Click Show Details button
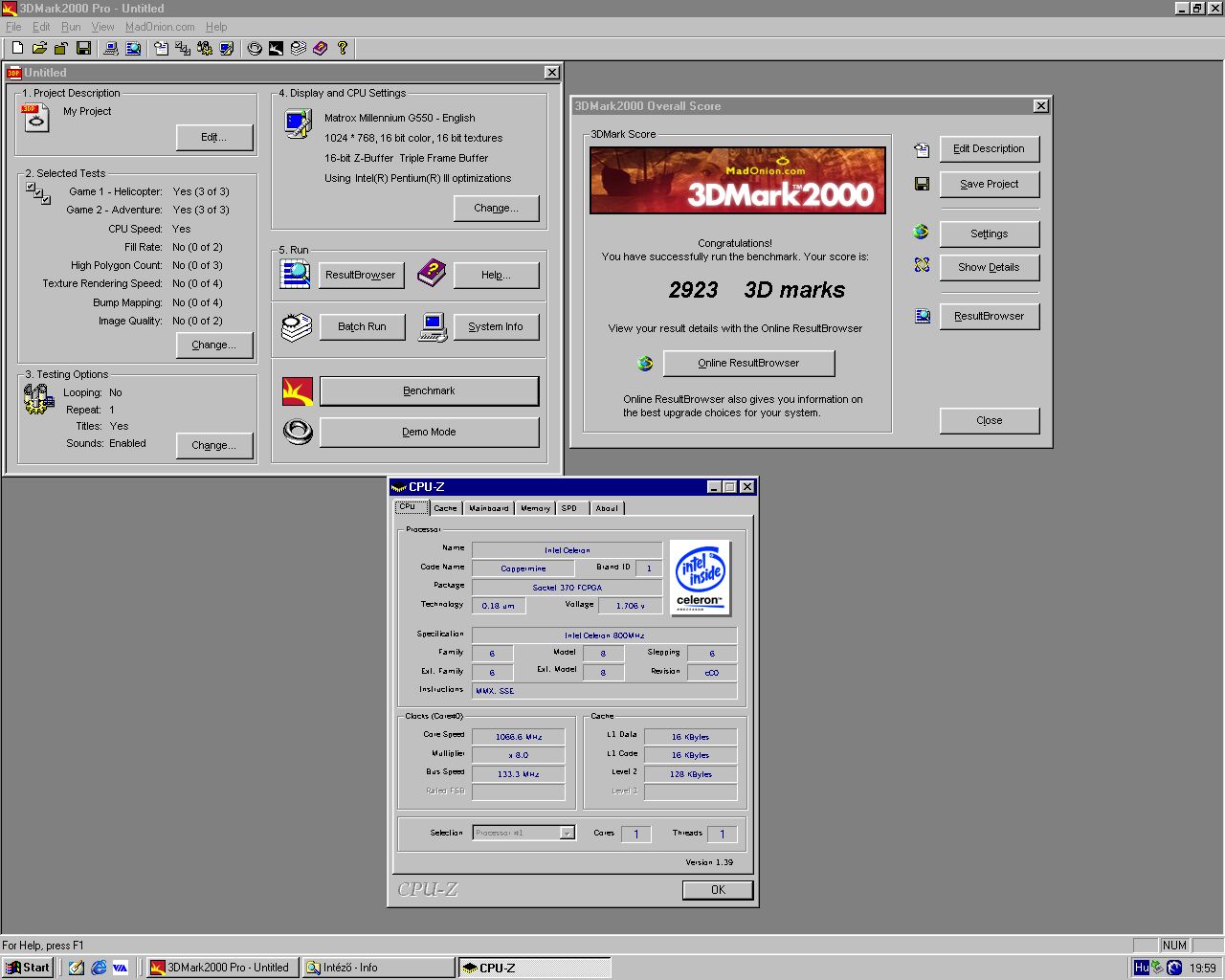The height and width of the screenshot is (980, 1225). (990, 267)
